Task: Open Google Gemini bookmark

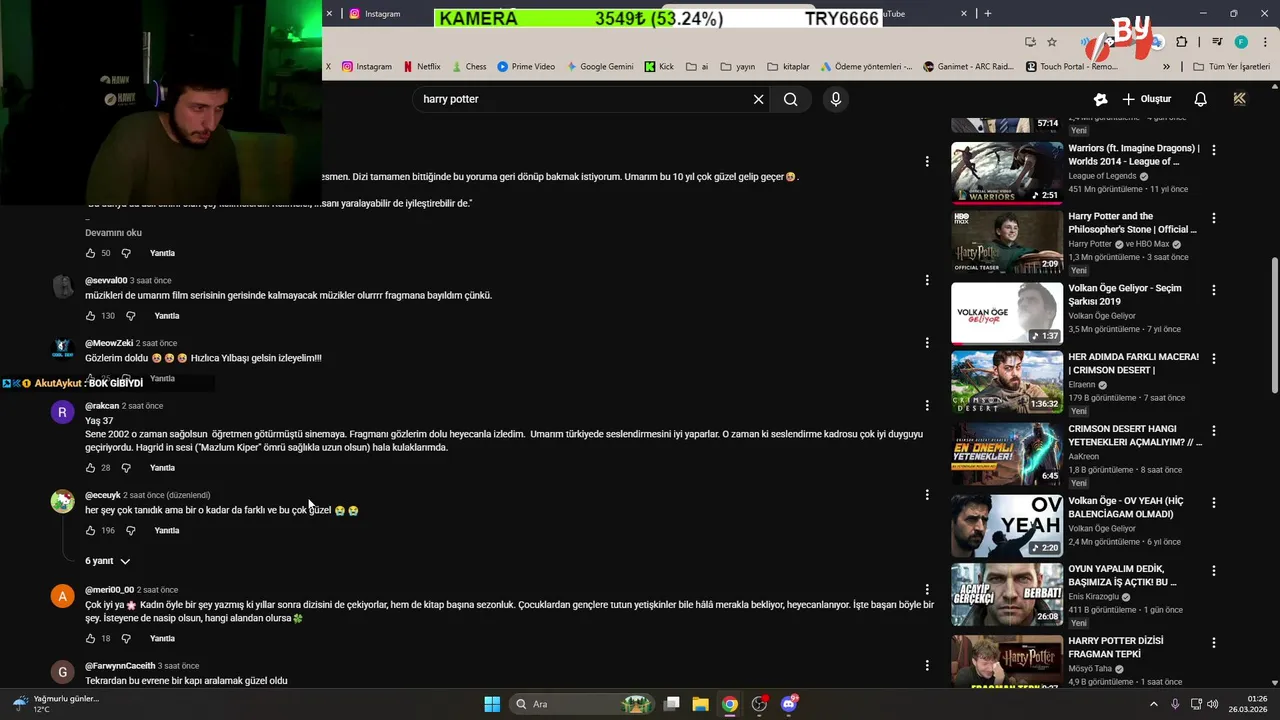Action: (600, 67)
